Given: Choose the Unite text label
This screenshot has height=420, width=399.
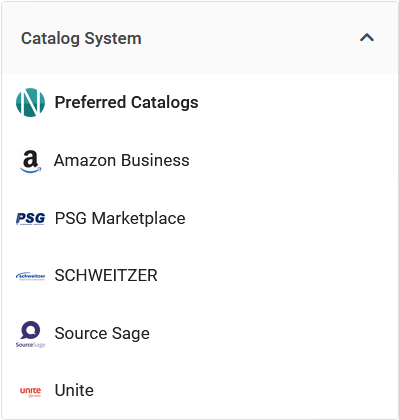Looking at the screenshot, I should (74, 390).
